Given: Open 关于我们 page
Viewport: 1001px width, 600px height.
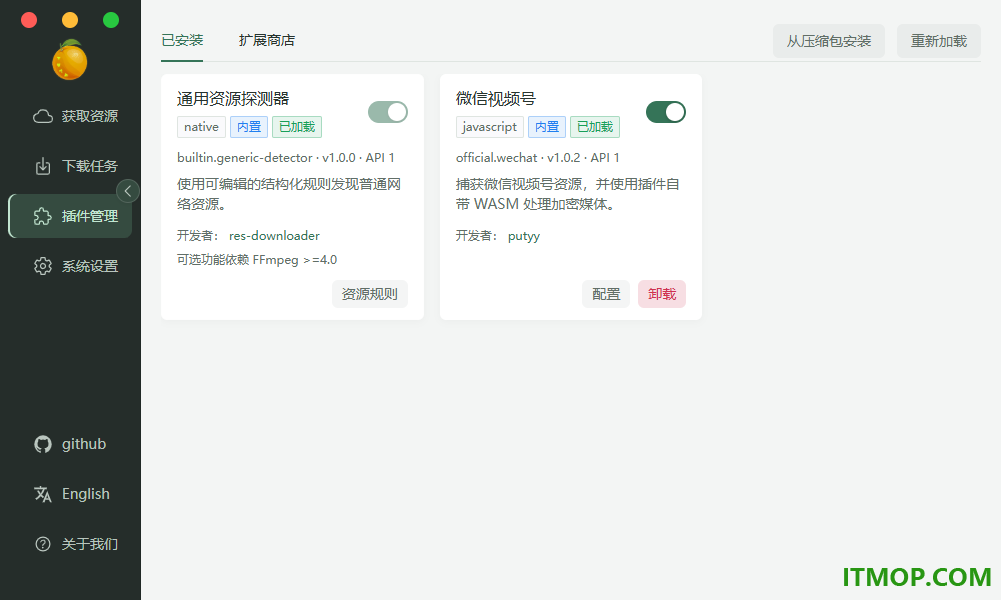Looking at the screenshot, I should (70, 544).
